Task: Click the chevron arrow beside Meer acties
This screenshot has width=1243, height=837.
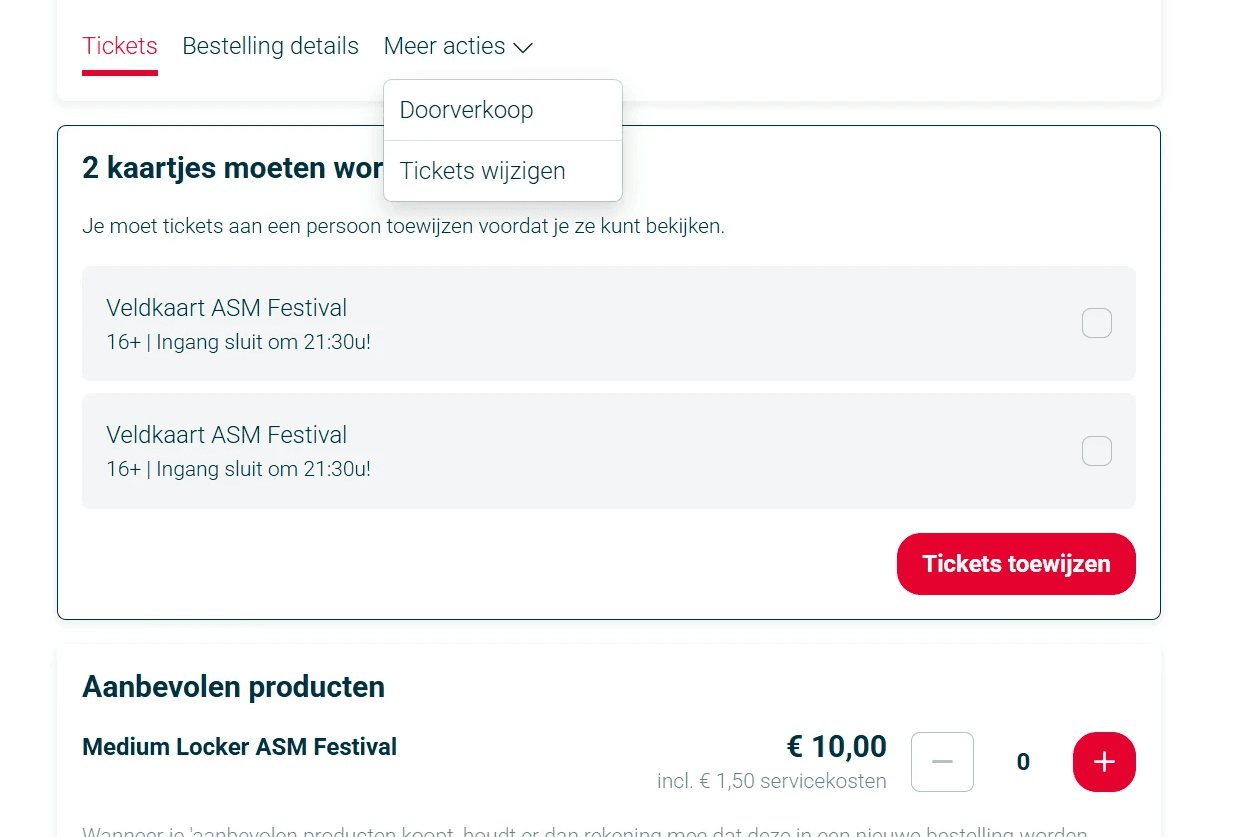Action: (x=523, y=47)
